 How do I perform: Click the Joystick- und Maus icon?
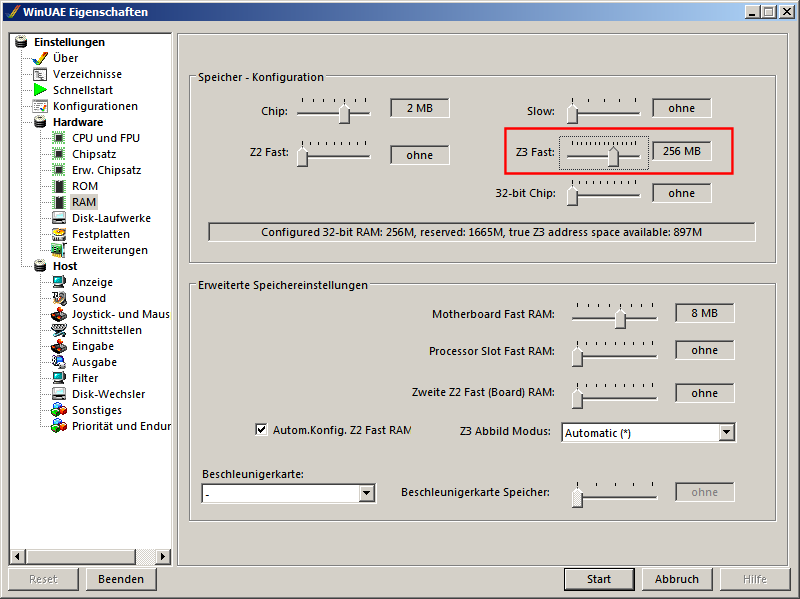[59, 314]
